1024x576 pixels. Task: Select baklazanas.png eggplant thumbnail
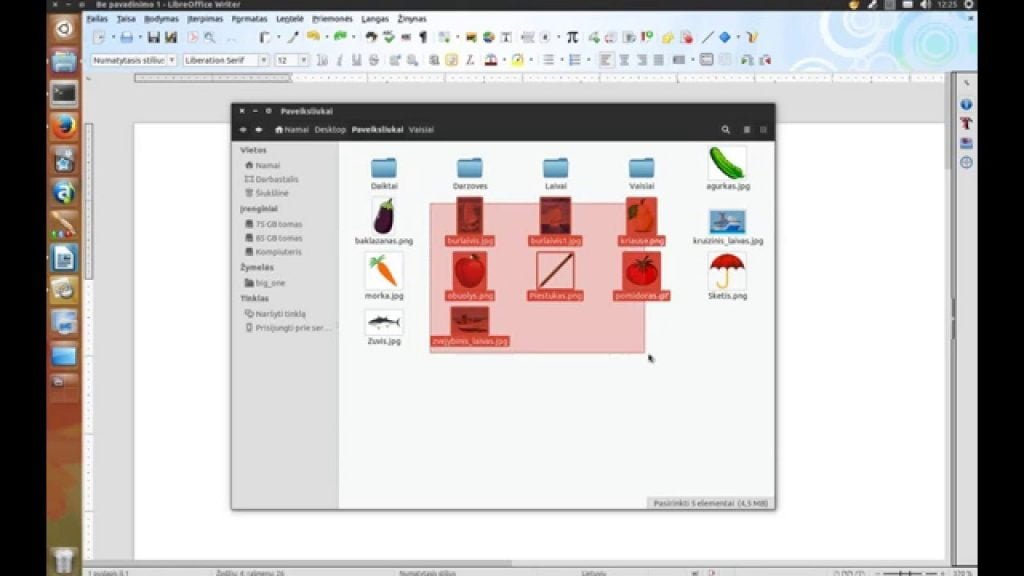(x=384, y=216)
